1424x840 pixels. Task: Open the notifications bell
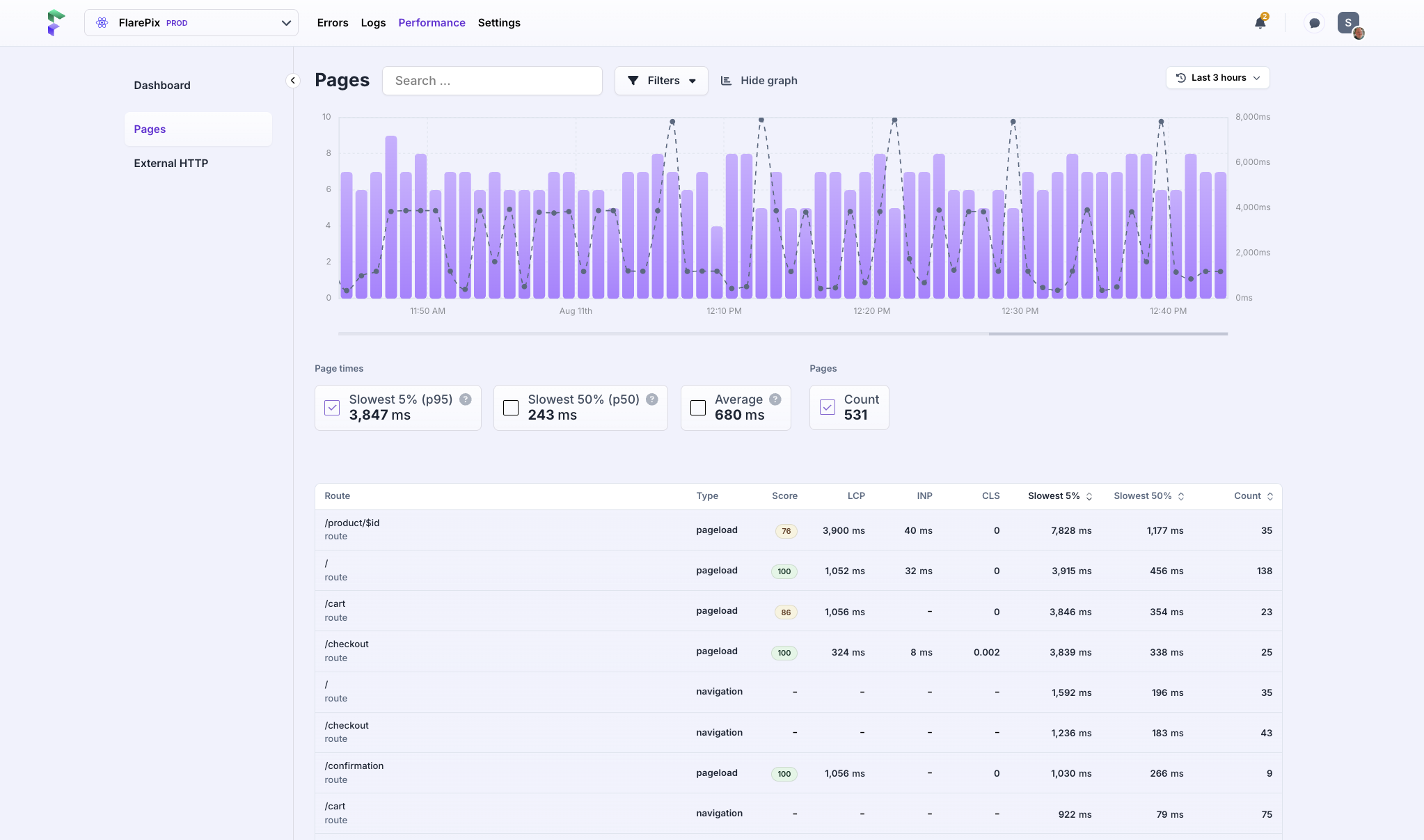(1260, 23)
